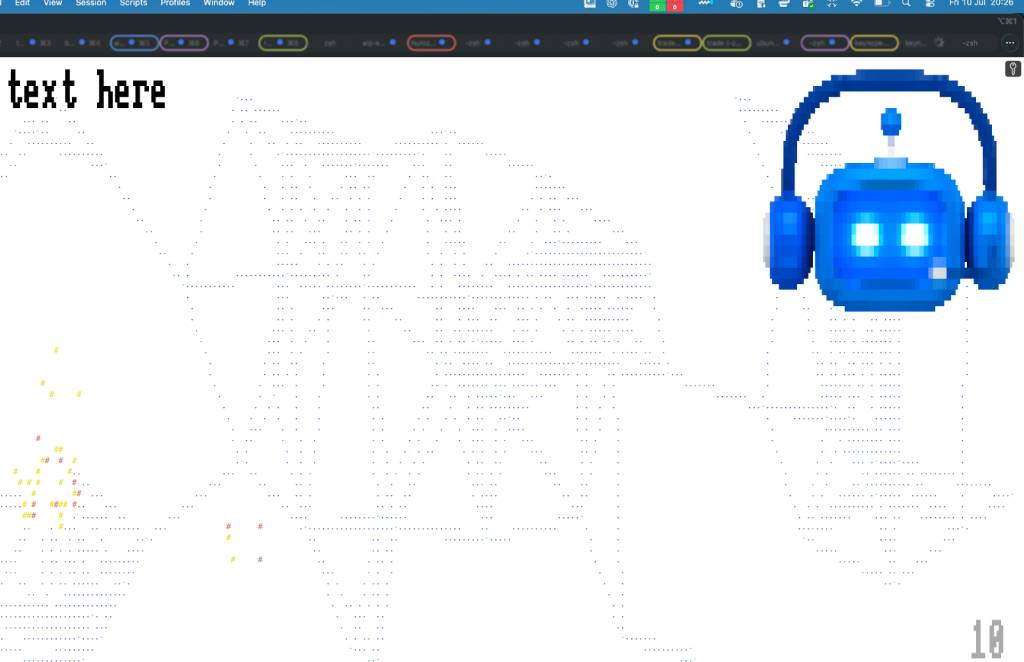Image resolution: width=1024 pixels, height=662 pixels.
Task: Open the date and time display
Action: coord(981,3)
